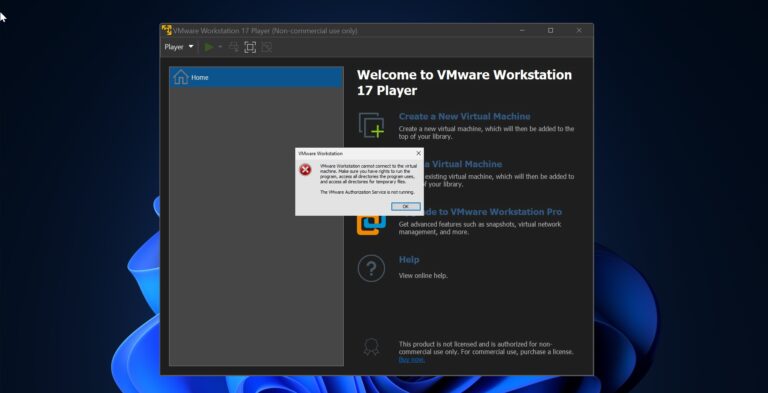Open the Player menu dropdown

[x=179, y=47]
